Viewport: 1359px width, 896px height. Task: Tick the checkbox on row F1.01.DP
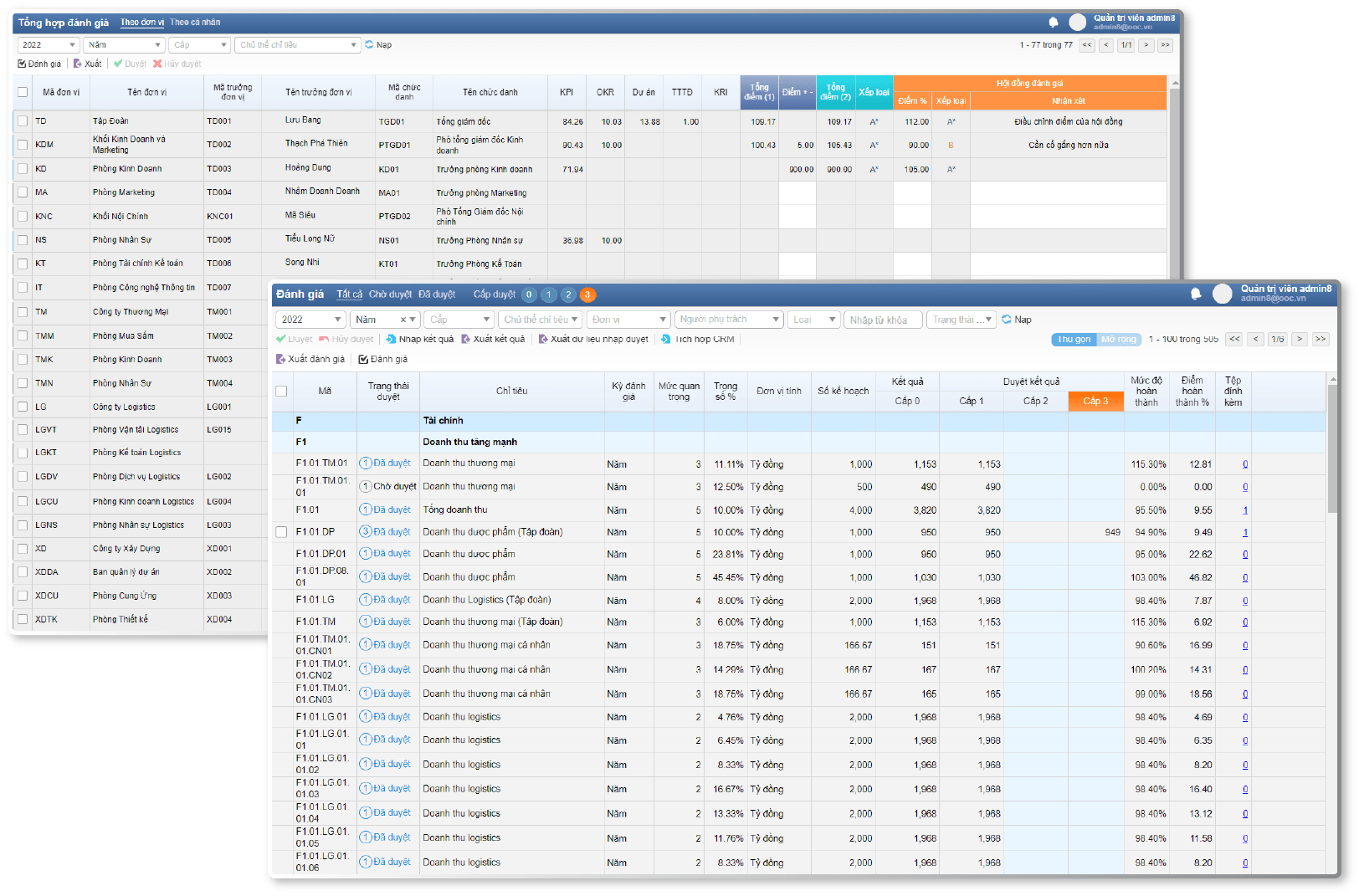(x=281, y=532)
